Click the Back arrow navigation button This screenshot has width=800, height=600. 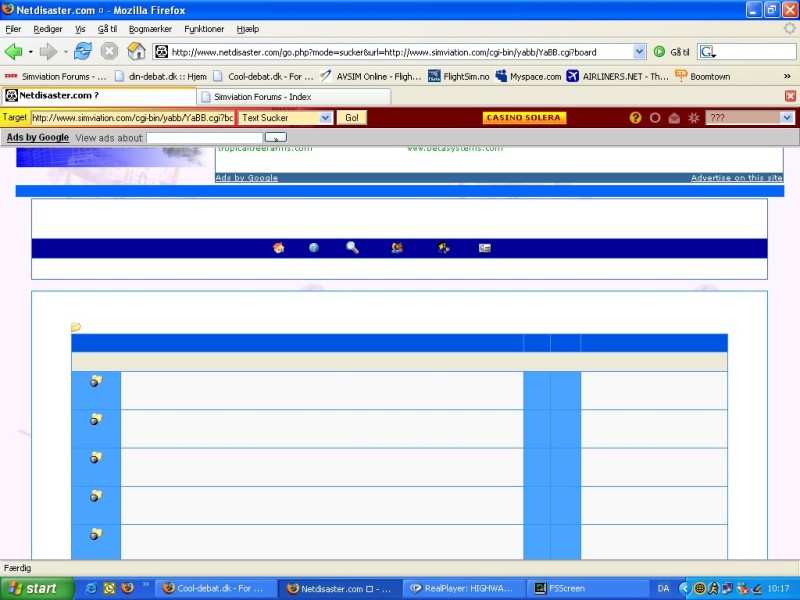tap(14, 51)
